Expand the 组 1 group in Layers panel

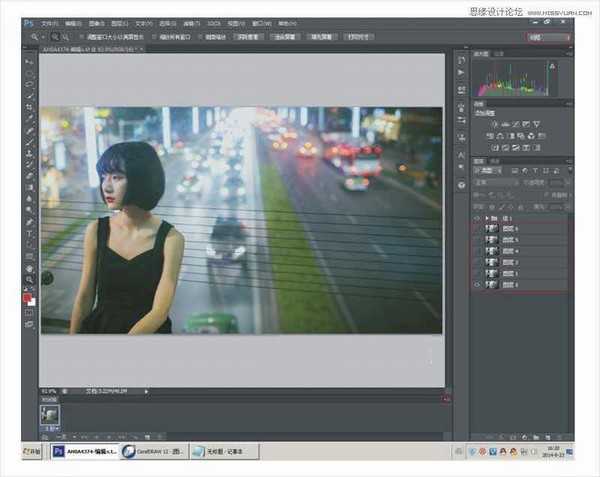[x=486, y=217]
